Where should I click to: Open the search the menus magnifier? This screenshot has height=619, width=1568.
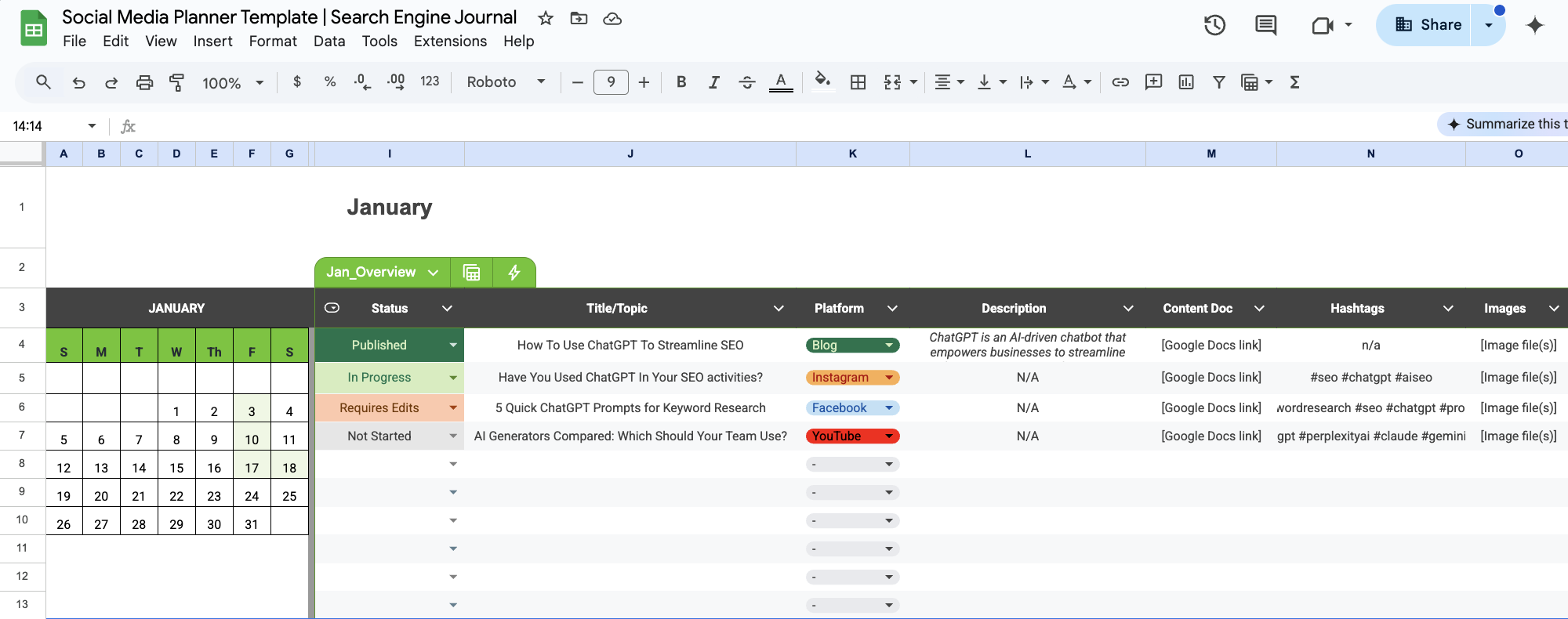(x=43, y=81)
